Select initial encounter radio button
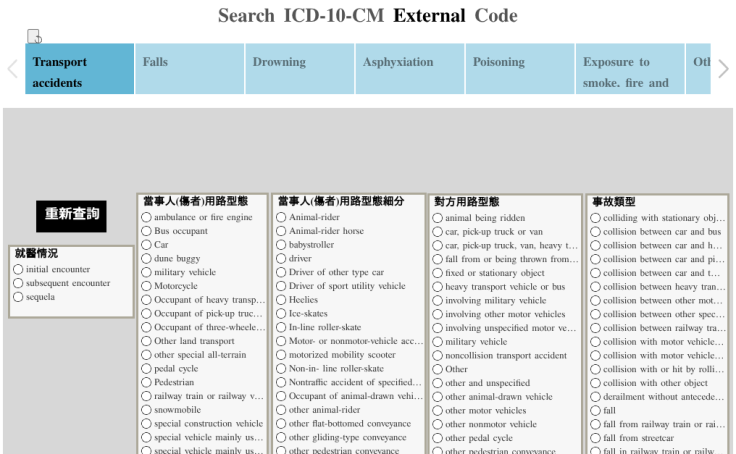 [18, 269]
